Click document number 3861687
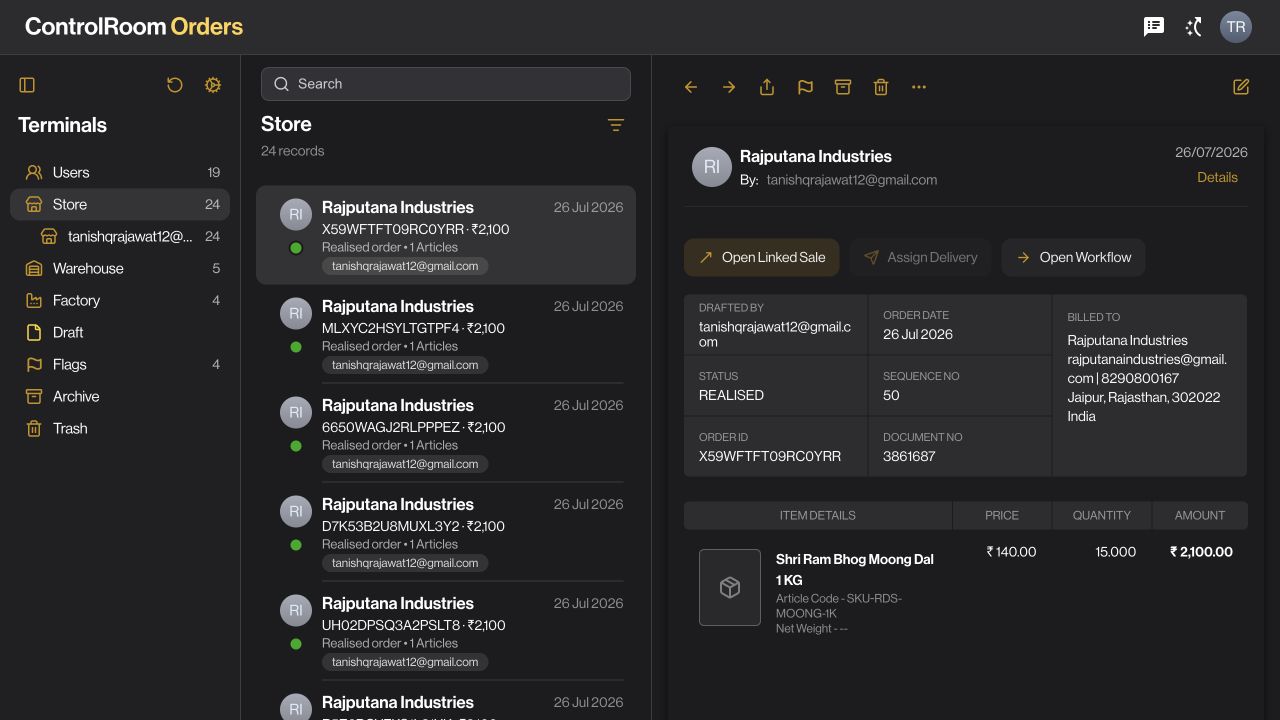This screenshot has height=720, width=1280. click(x=909, y=456)
